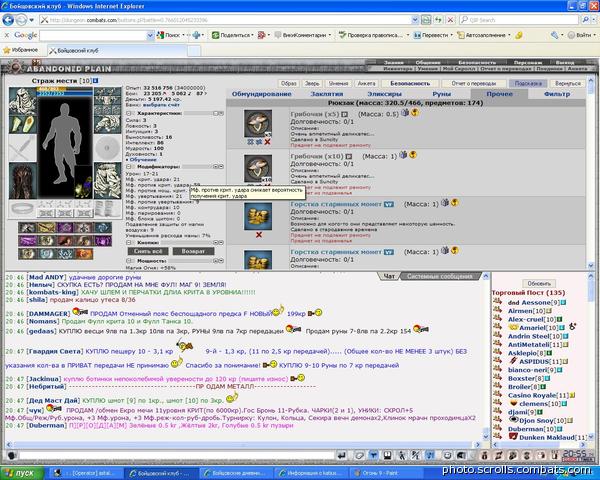Click the Google toolbar search field
This screenshot has width=600, height=480.
(x=93, y=35)
